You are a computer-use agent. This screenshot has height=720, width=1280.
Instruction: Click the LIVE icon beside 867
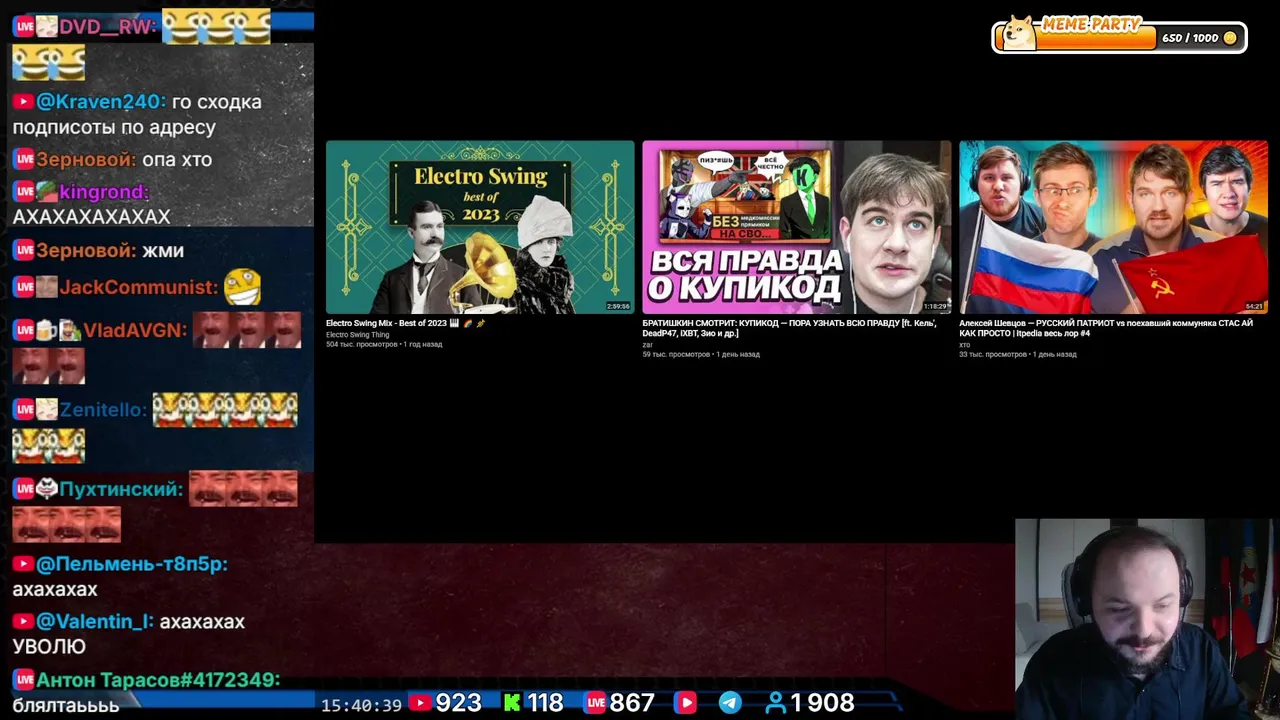point(596,703)
